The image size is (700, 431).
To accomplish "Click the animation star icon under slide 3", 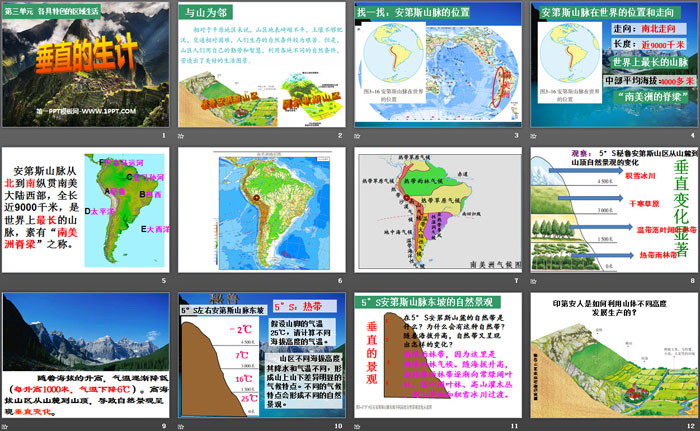I will coord(358,136).
